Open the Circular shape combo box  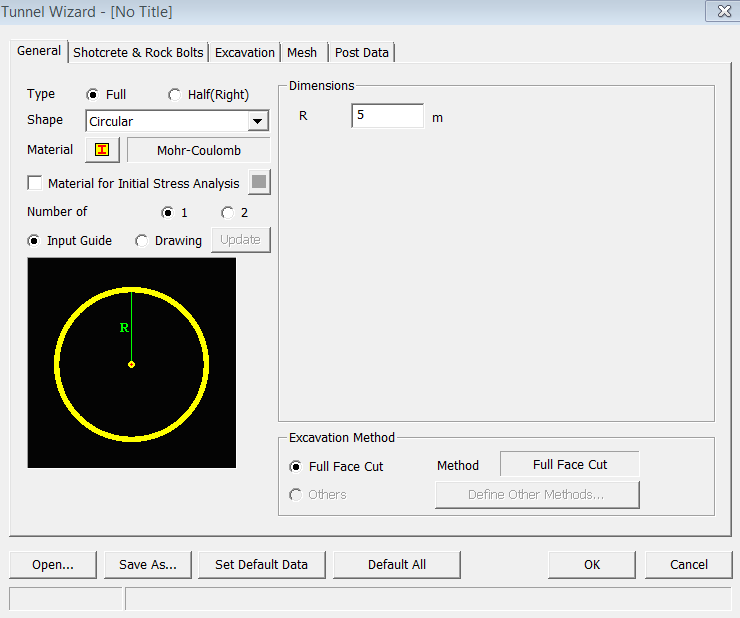click(x=166, y=122)
